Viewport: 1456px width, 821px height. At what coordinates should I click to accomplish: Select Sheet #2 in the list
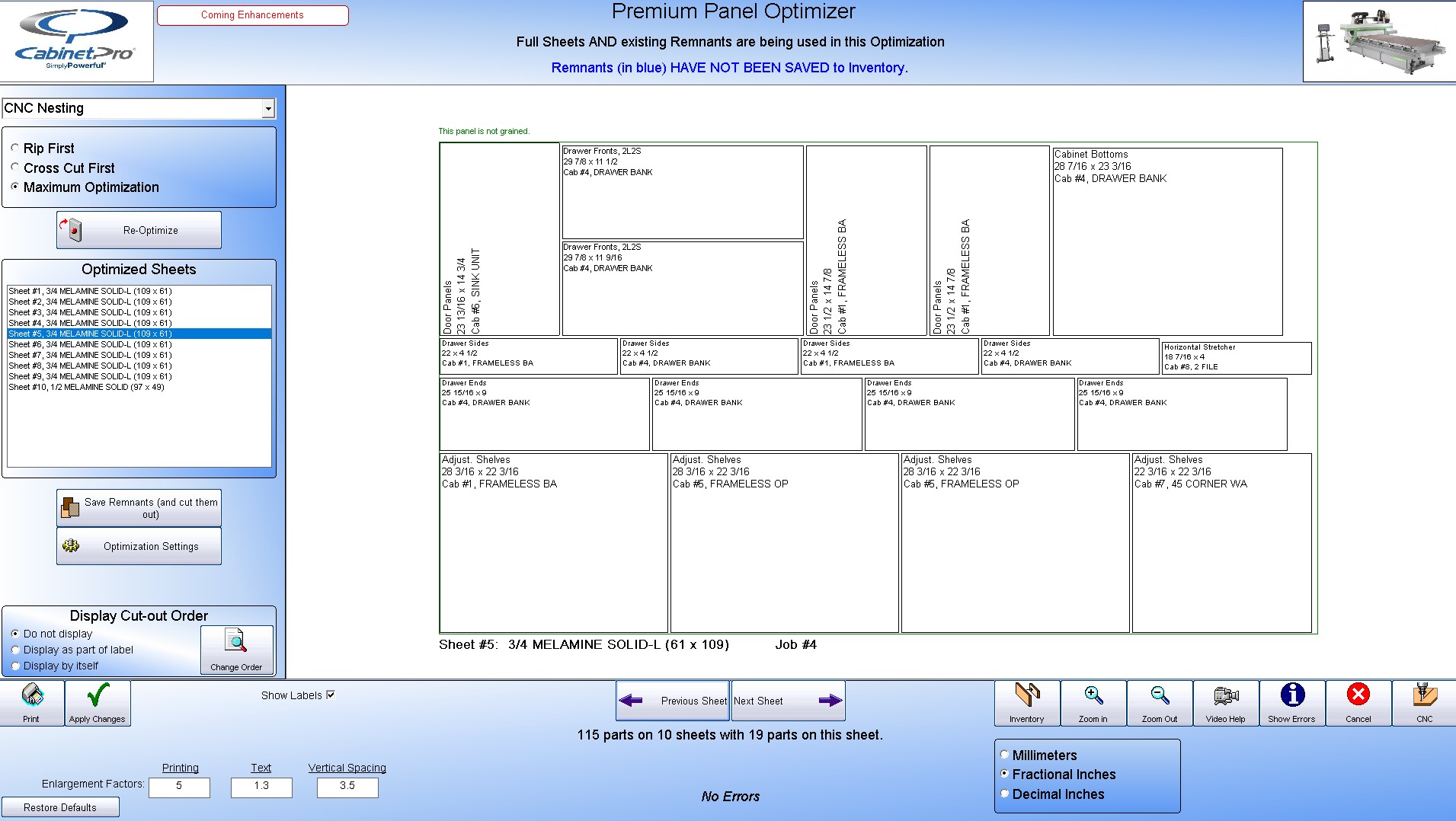click(139, 302)
